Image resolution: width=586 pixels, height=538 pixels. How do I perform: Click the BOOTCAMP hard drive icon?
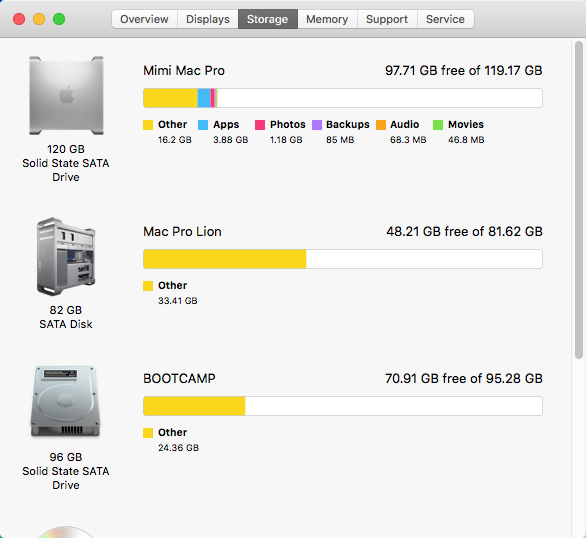pyautogui.click(x=66, y=401)
